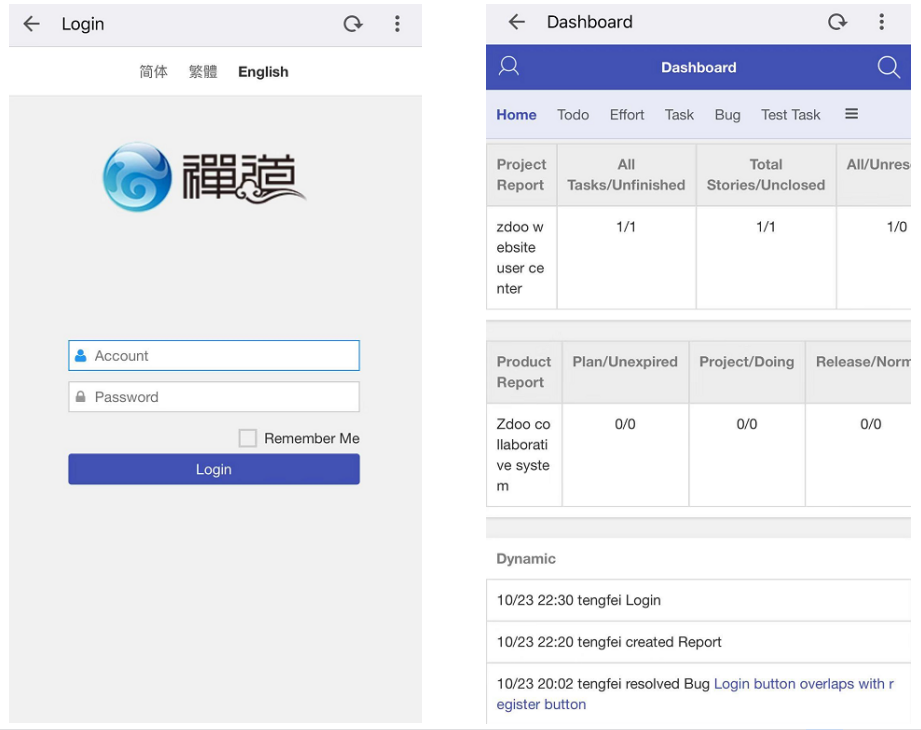Go to the Bug tab
Image resolution: width=921 pixels, height=730 pixels.
[727, 115]
